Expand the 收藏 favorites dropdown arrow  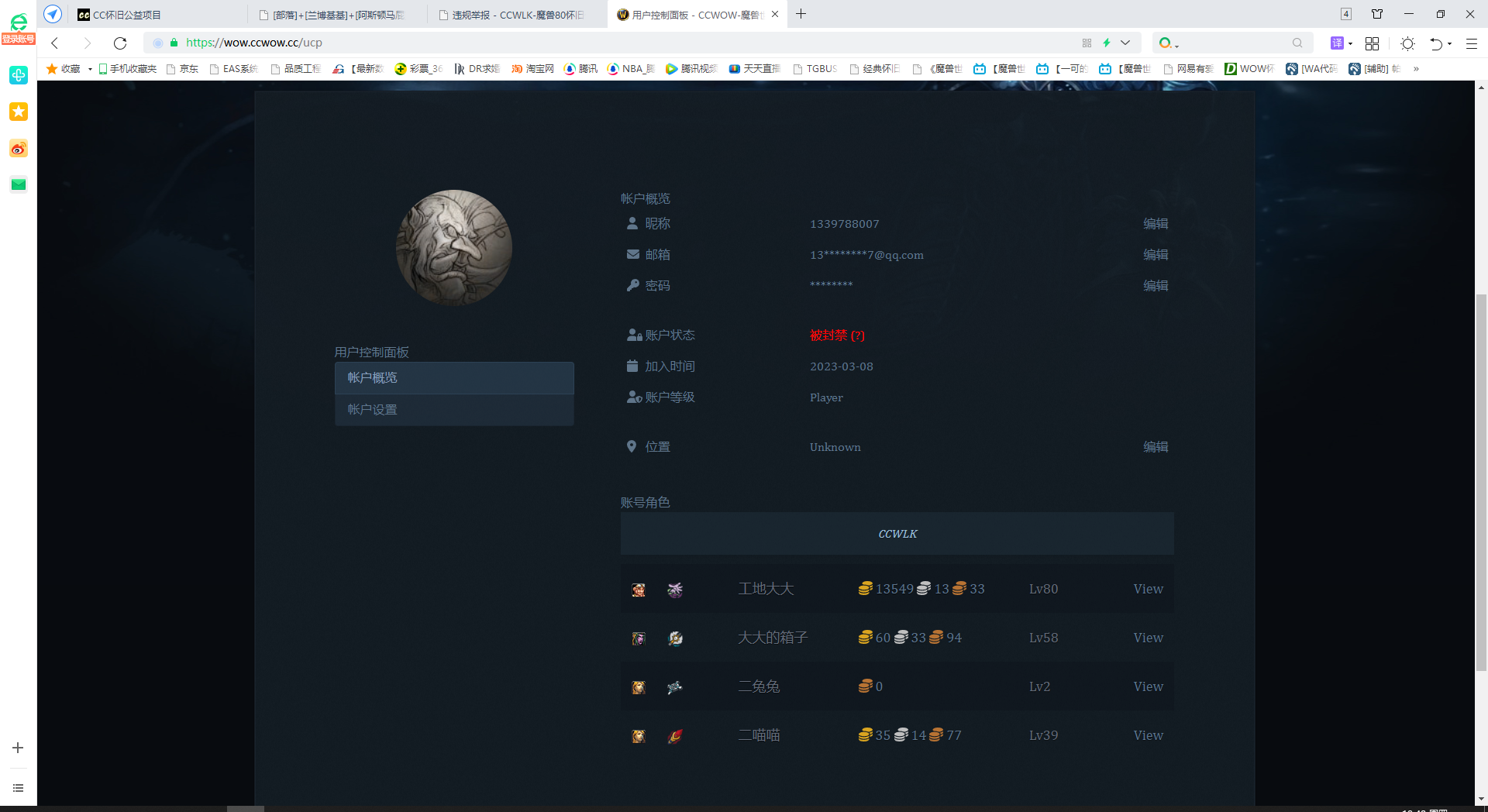point(89,68)
